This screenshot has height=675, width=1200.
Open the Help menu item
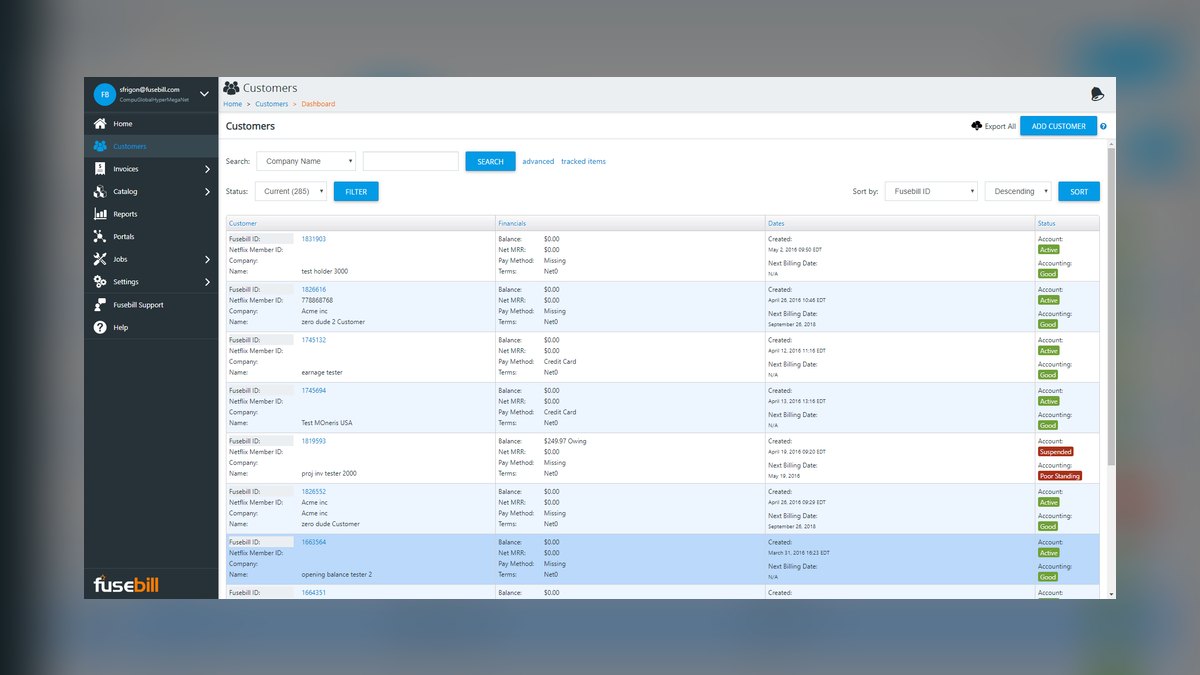click(x=150, y=327)
